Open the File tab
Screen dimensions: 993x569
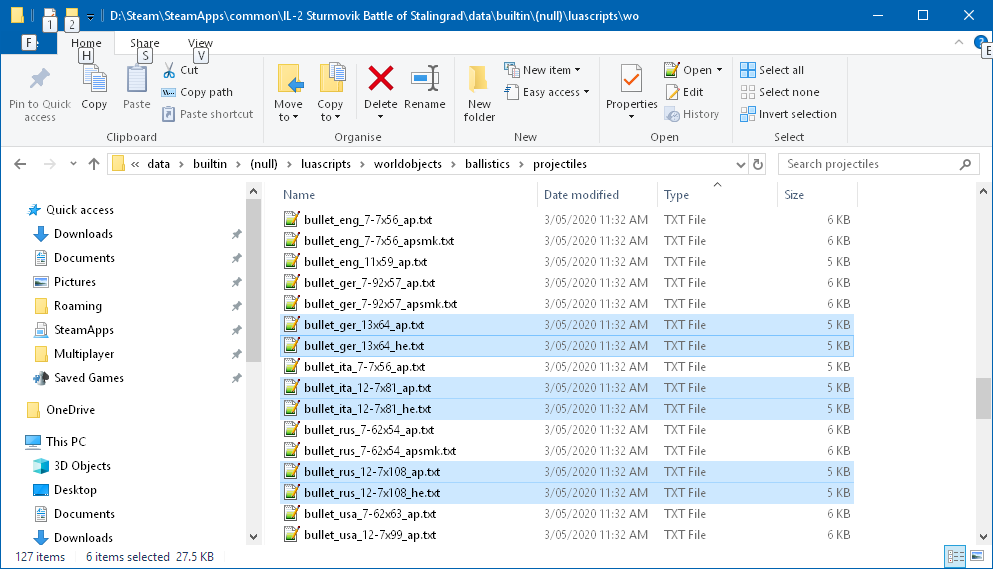click(28, 42)
